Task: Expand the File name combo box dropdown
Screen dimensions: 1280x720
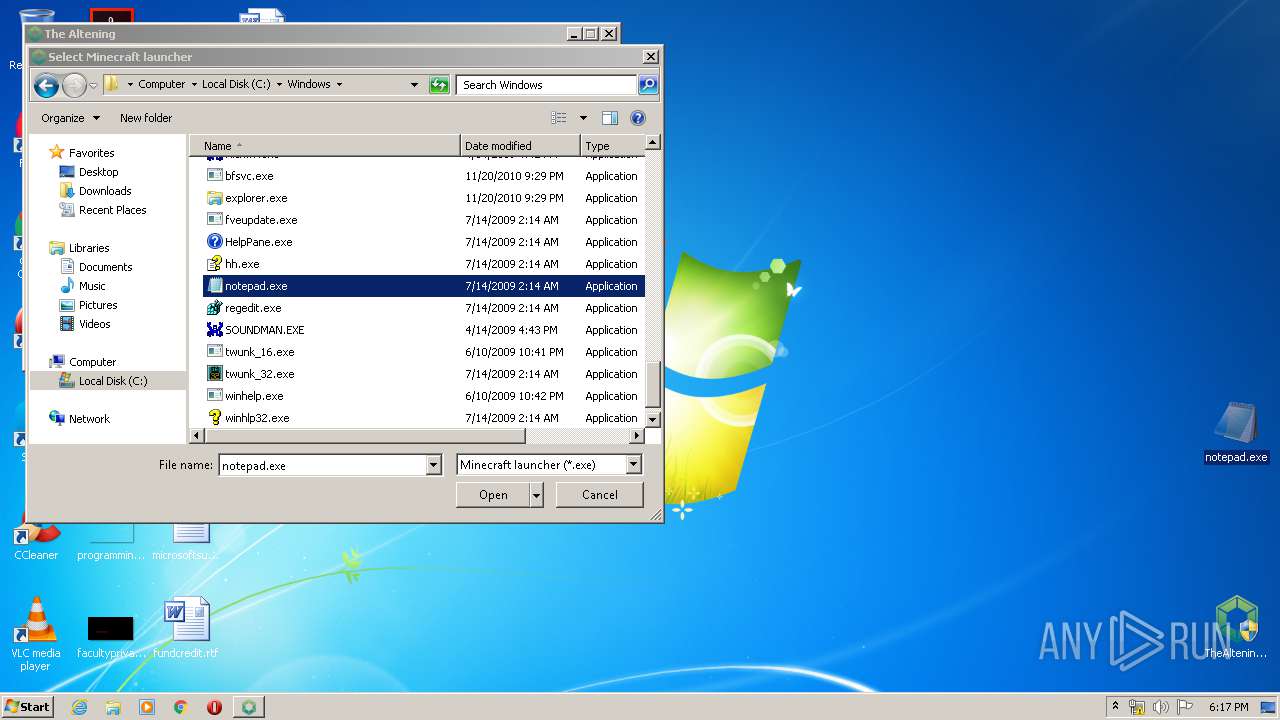Action: tap(433, 465)
